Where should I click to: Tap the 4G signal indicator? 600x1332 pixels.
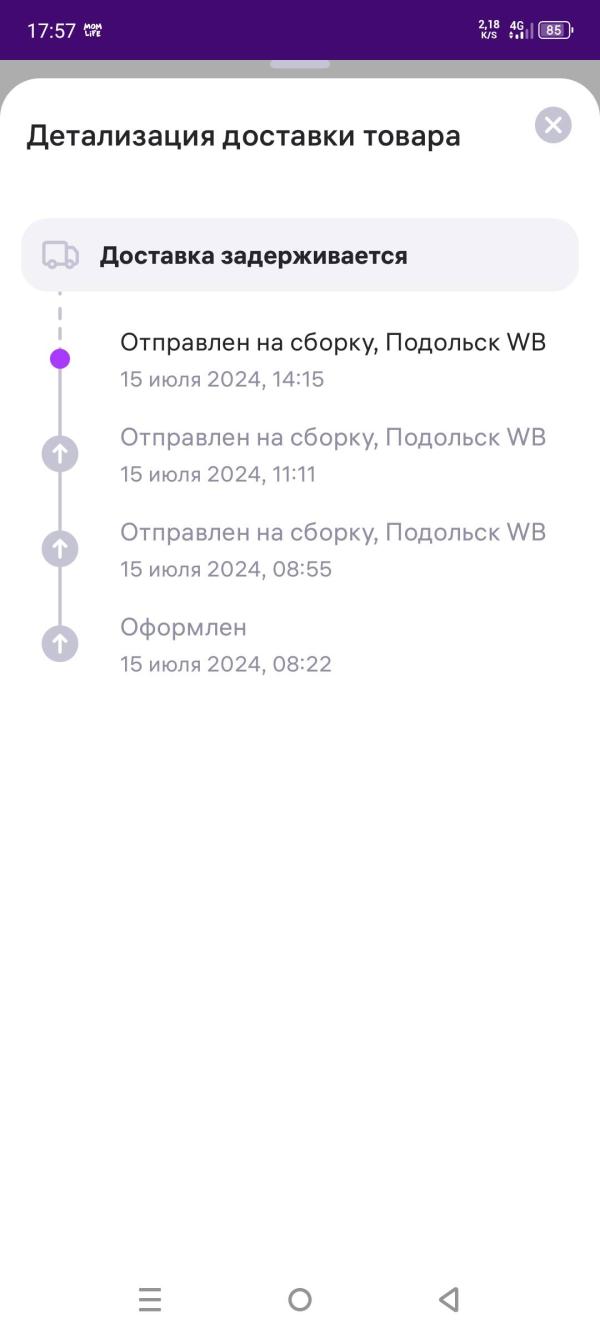point(520,30)
